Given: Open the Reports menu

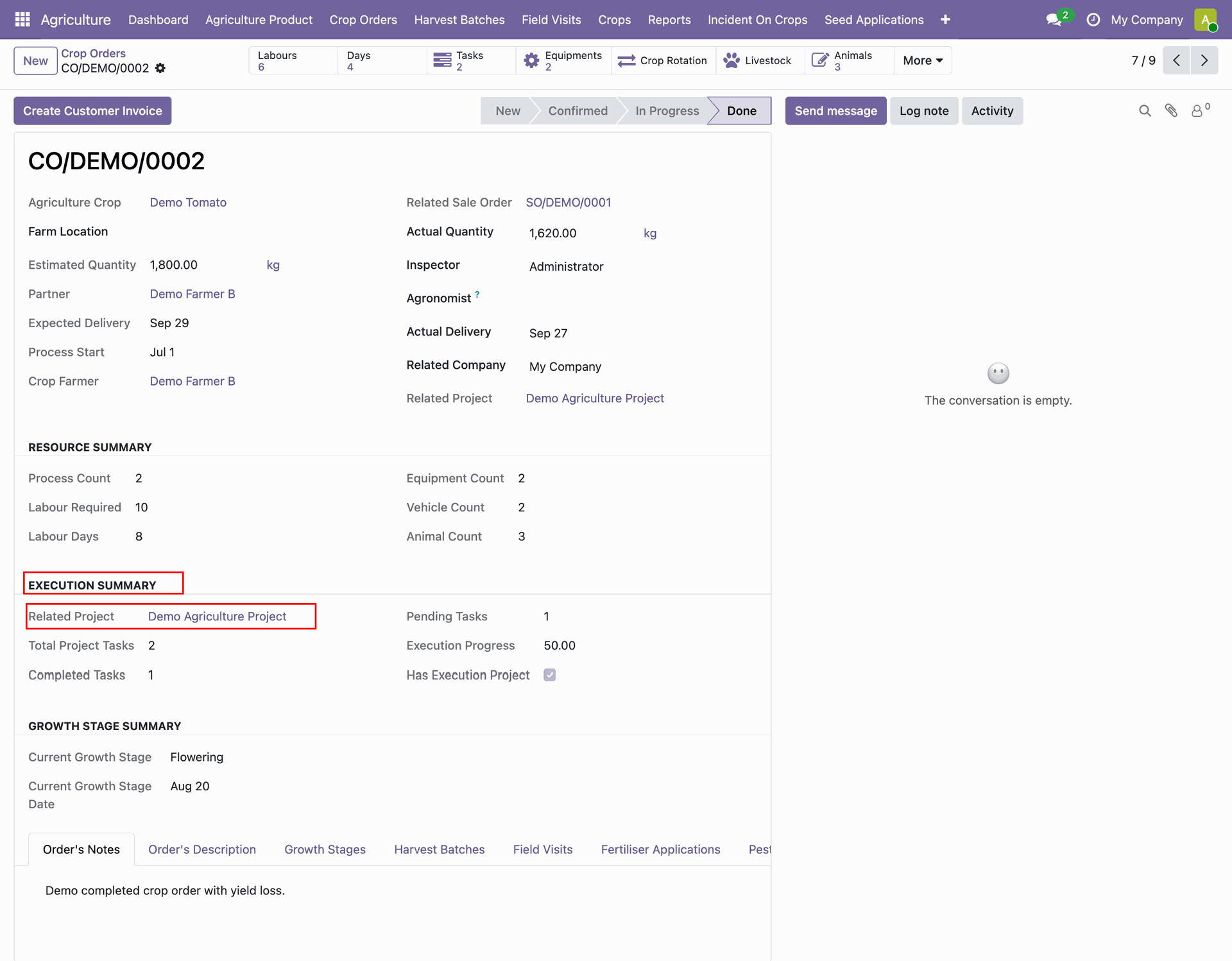Looking at the screenshot, I should [x=669, y=20].
